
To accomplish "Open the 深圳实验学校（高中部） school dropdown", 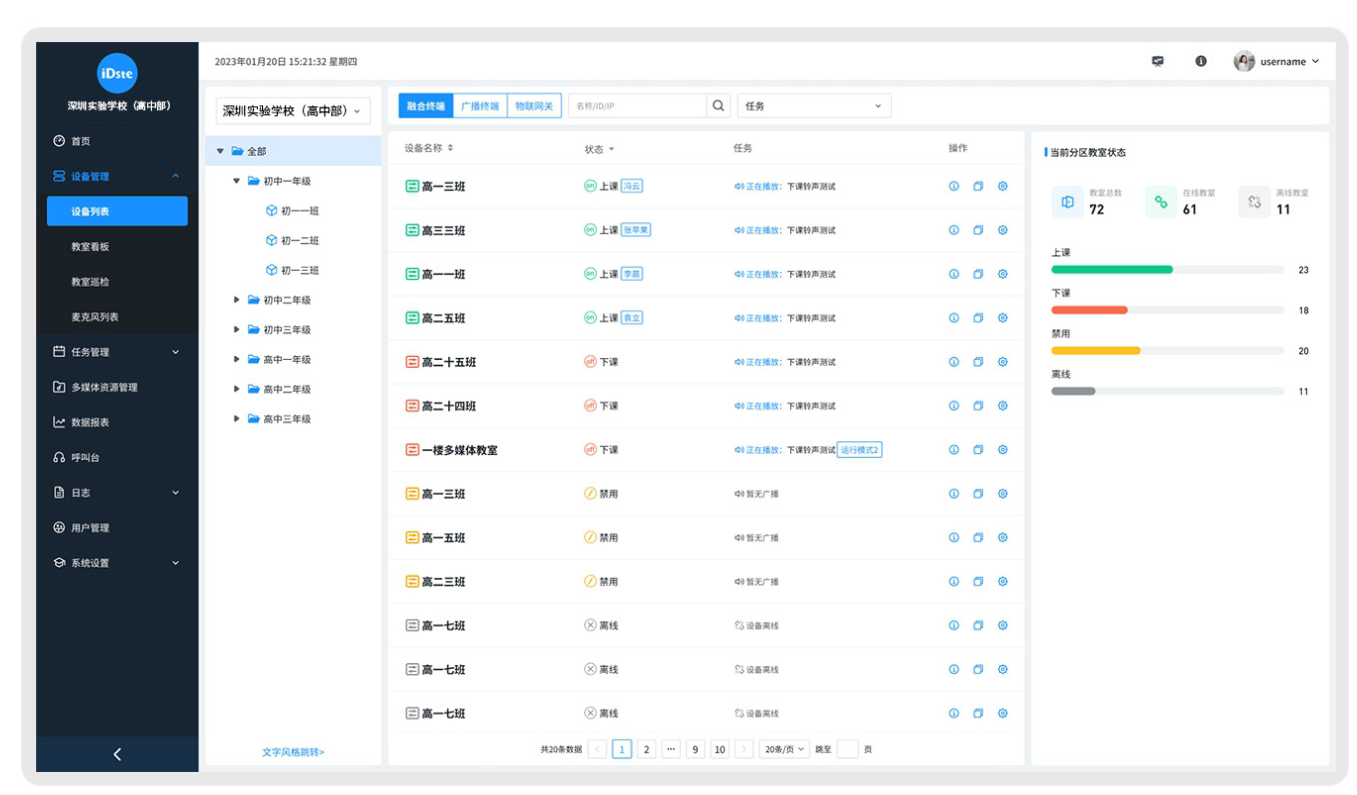I will 293,111.
